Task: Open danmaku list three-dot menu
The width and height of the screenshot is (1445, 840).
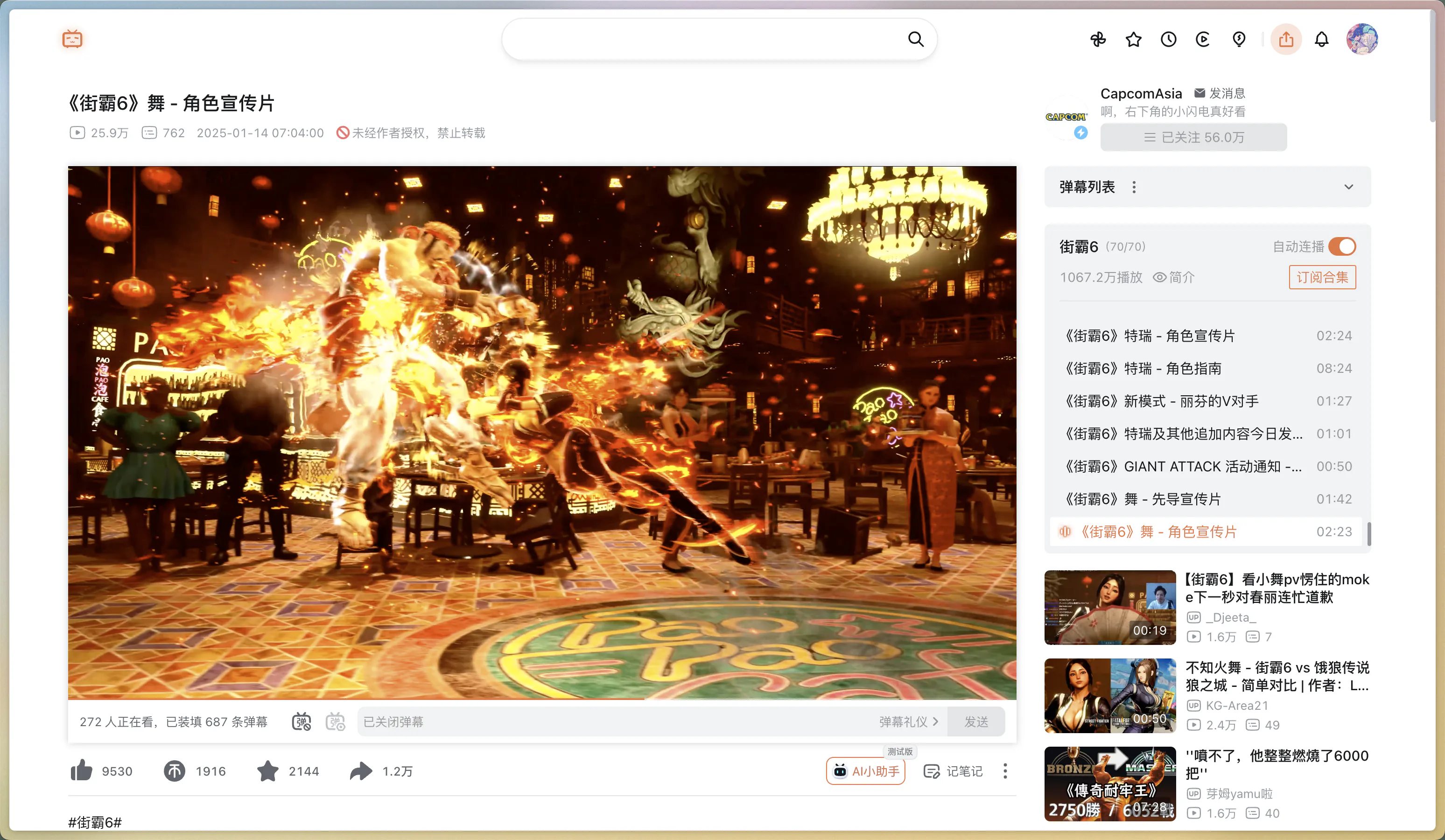Action: coord(1134,187)
